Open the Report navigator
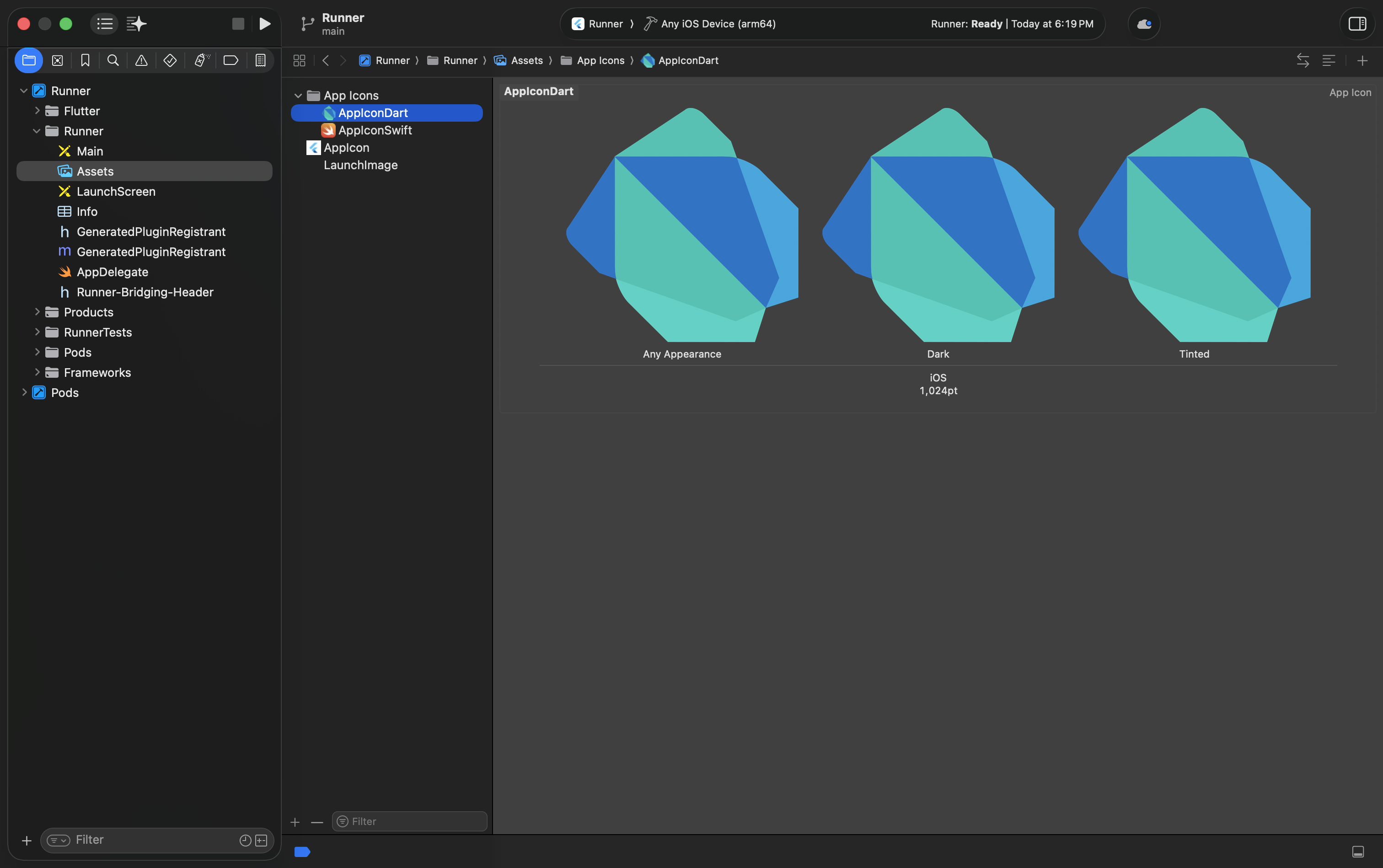The height and width of the screenshot is (868, 1383). point(261,60)
